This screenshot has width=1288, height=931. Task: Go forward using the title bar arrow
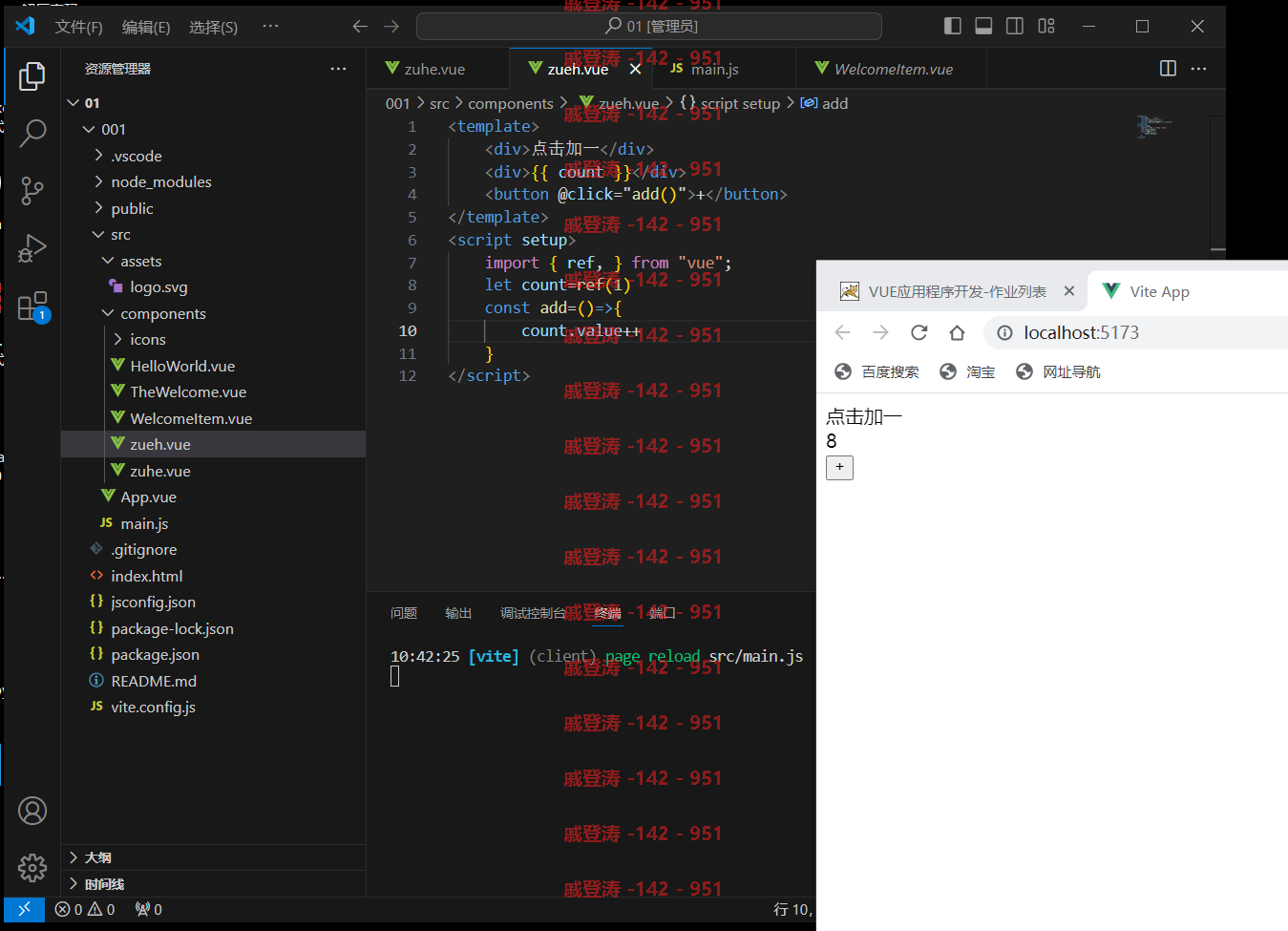[x=391, y=27]
